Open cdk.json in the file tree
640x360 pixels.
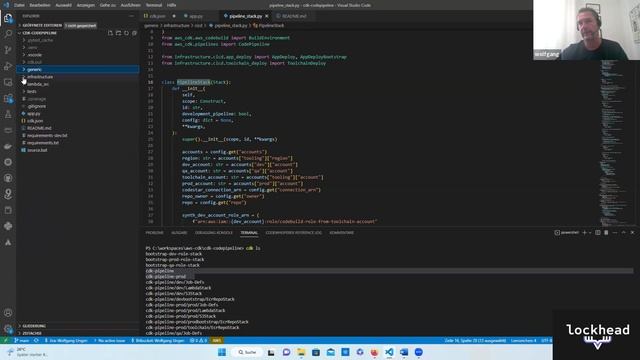78,121
